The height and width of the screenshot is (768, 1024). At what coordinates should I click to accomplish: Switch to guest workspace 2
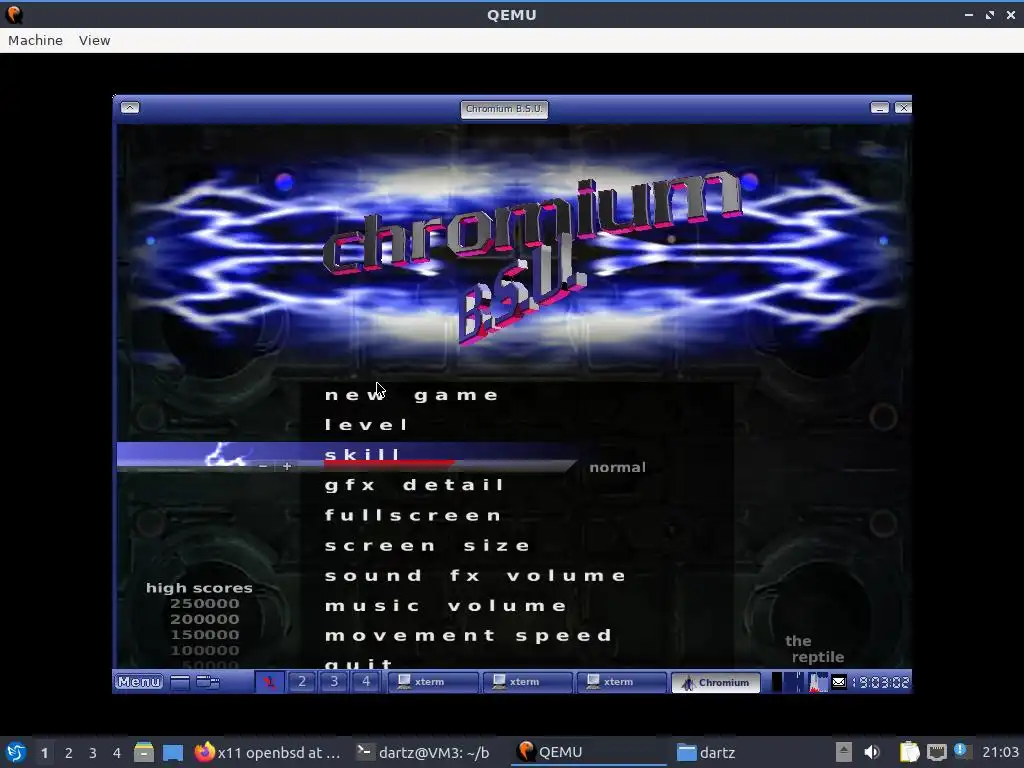tap(302, 682)
